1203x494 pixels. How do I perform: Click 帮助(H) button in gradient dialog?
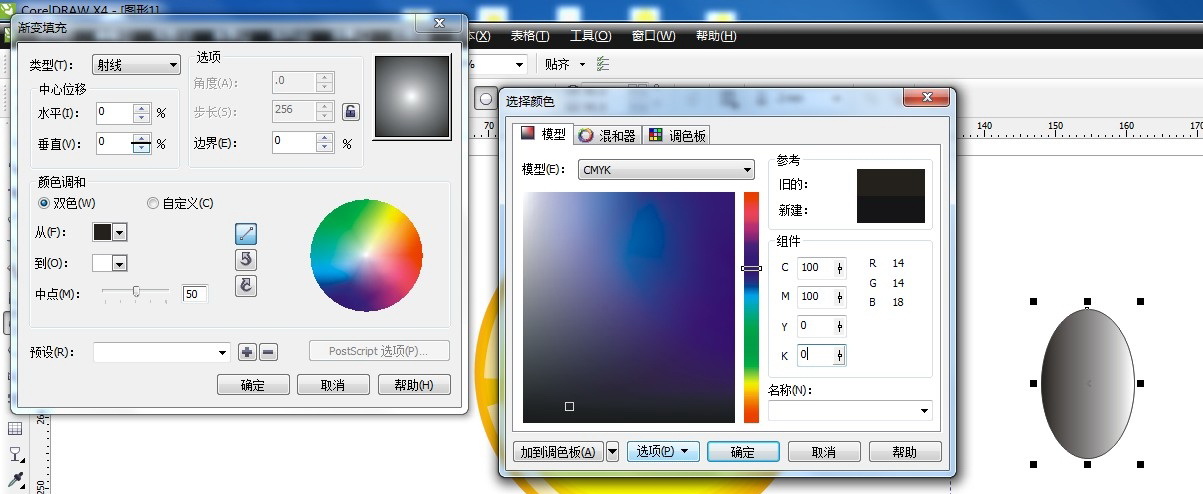(414, 385)
